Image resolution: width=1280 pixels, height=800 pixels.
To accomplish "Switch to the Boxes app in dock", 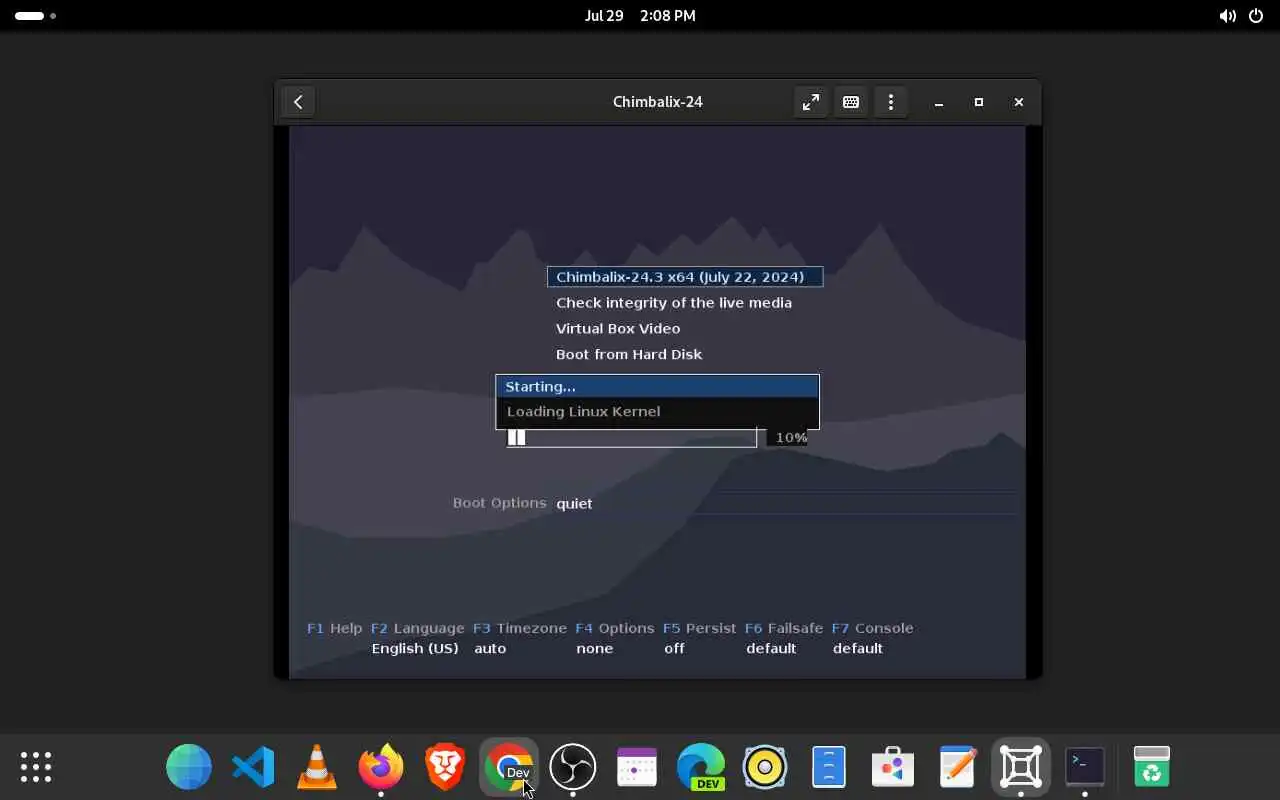I will [x=1021, y=767].
